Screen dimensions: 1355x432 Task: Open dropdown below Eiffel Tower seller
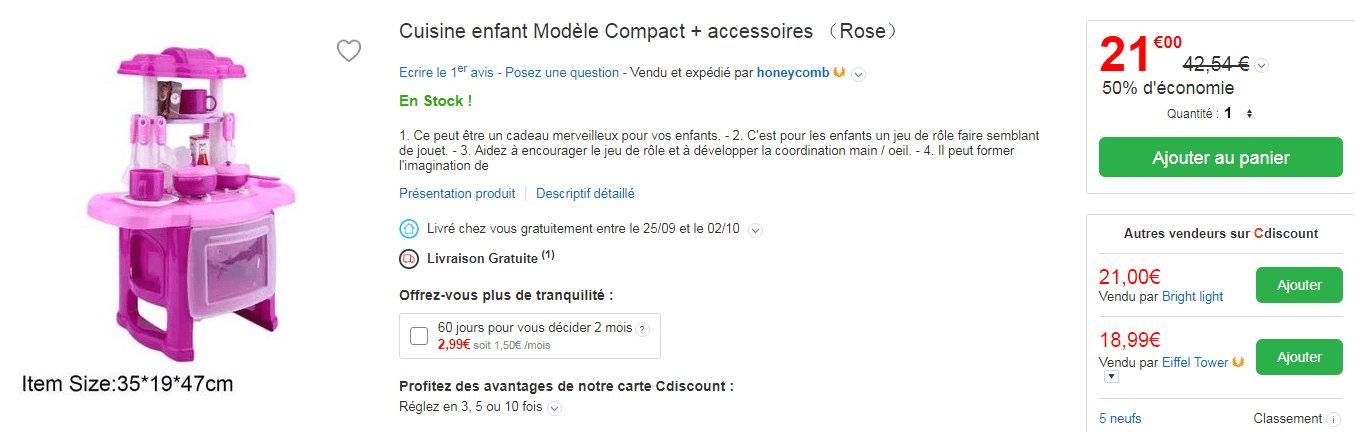coord(1111,377)
